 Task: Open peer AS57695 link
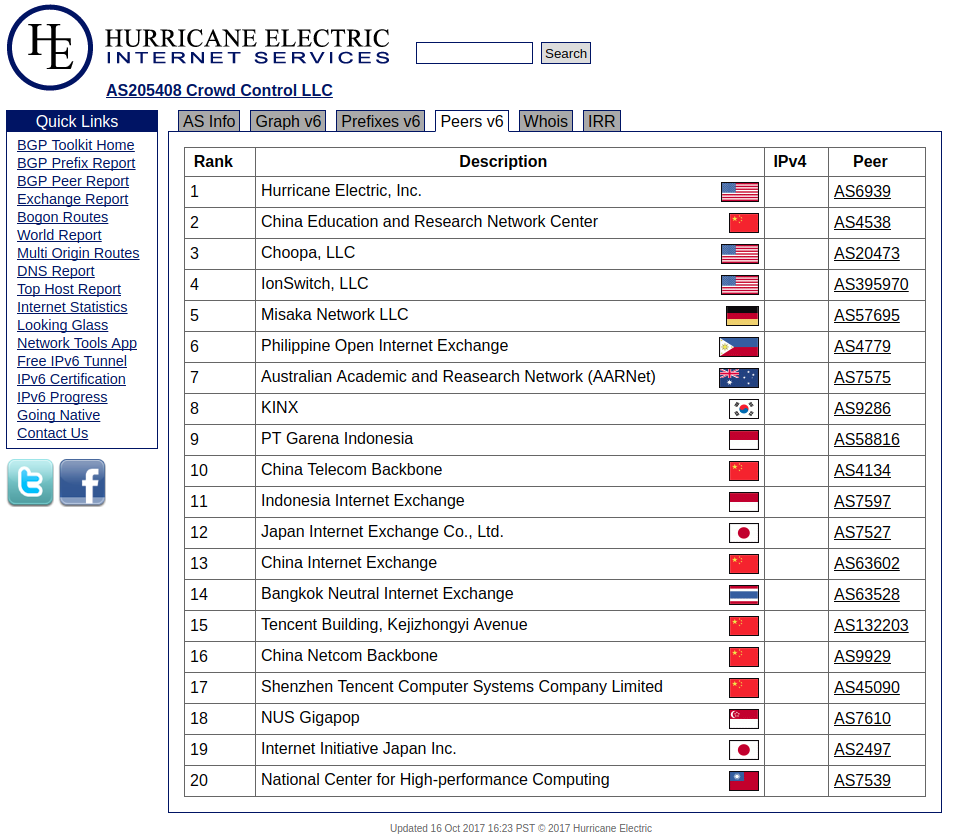tap(867, 316)
